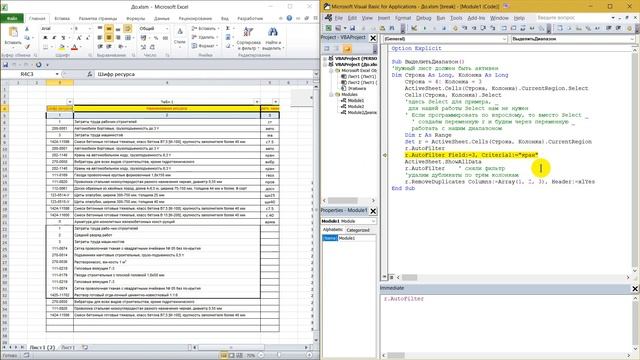Open Insert menu in VBA editor

click(384, 18)
